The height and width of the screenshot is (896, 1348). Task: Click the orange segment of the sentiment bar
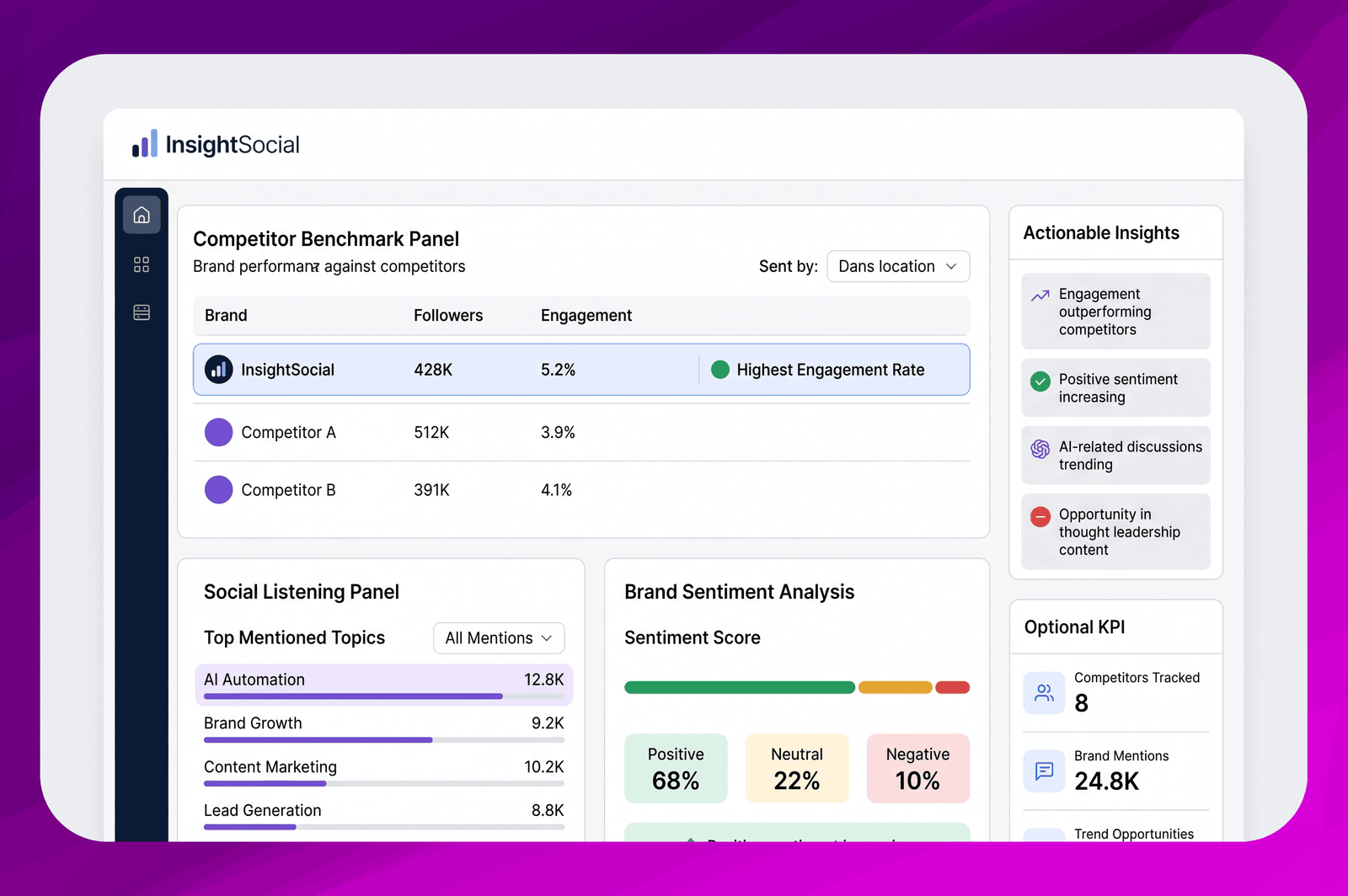(x=895, y=687)
